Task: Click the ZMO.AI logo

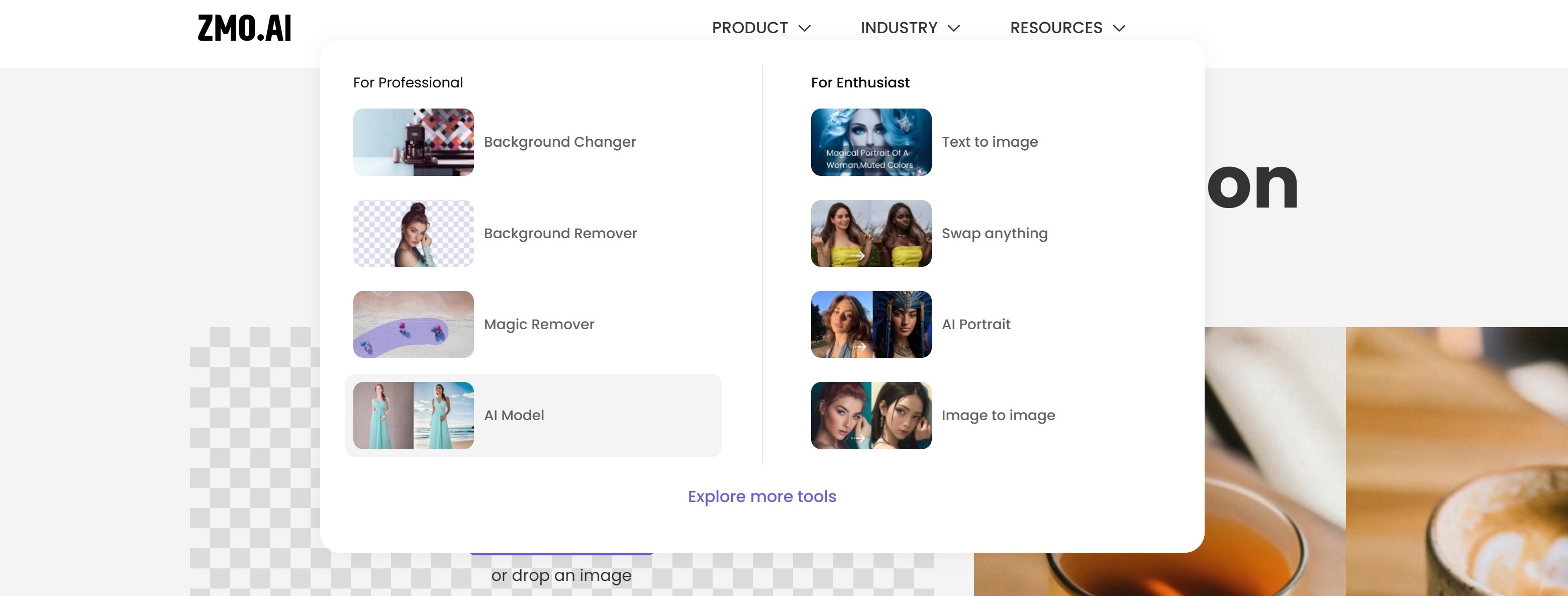Action: click(244, 28)
